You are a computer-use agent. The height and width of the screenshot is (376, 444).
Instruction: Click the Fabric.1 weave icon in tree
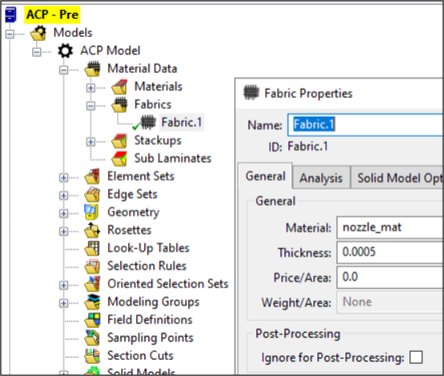point(148,122)
